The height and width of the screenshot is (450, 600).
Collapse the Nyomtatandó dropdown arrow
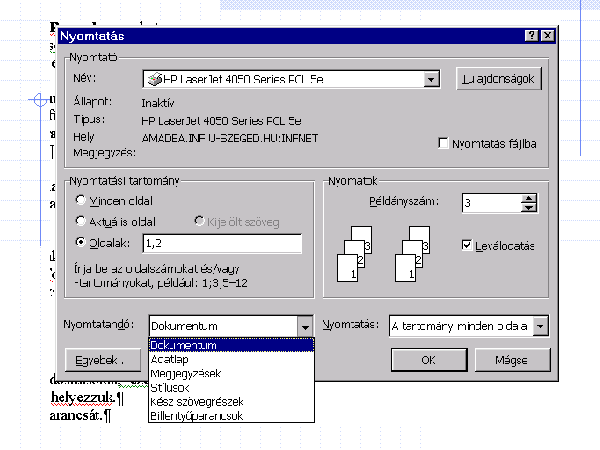[x=305, y=326]
